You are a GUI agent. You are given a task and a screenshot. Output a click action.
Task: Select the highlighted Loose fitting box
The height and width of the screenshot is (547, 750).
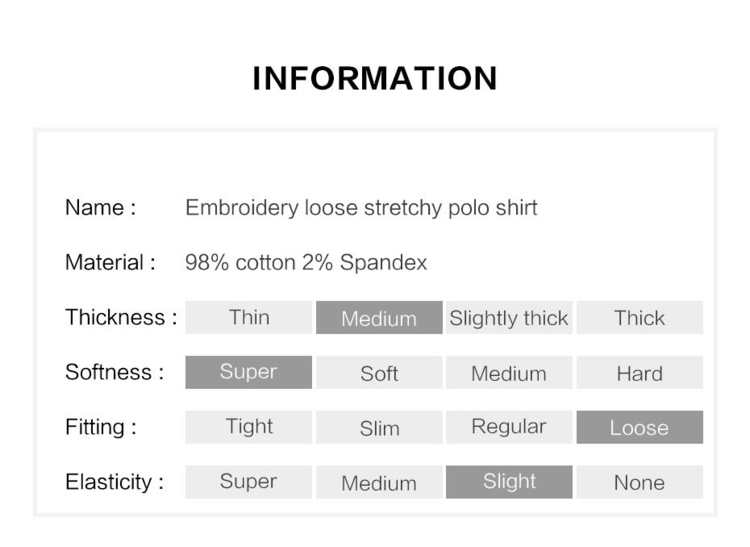tap(640, 427)
